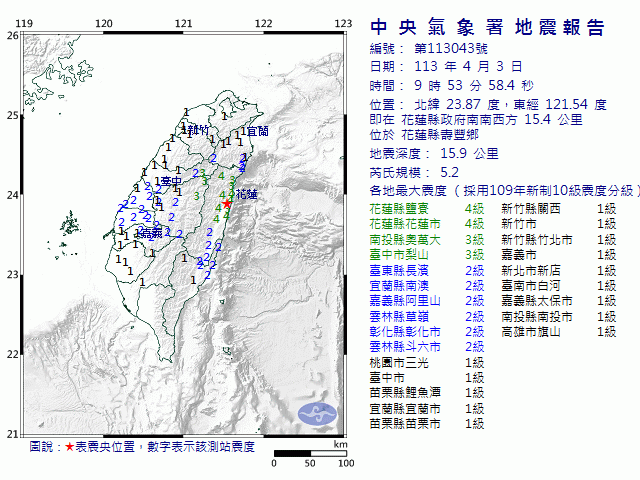
Task: Click the row 雲林縣斗六市 2級
Action: (x=427, y=347)
